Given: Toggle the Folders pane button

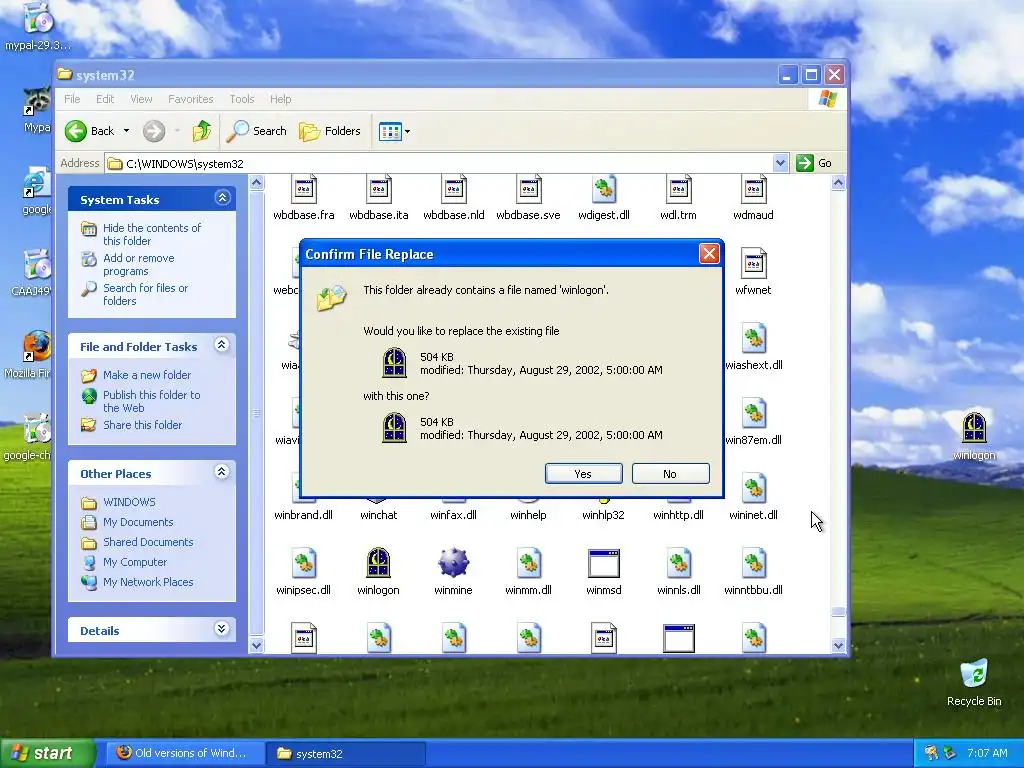Looking at the screenshot, I should tap(330, 131).
